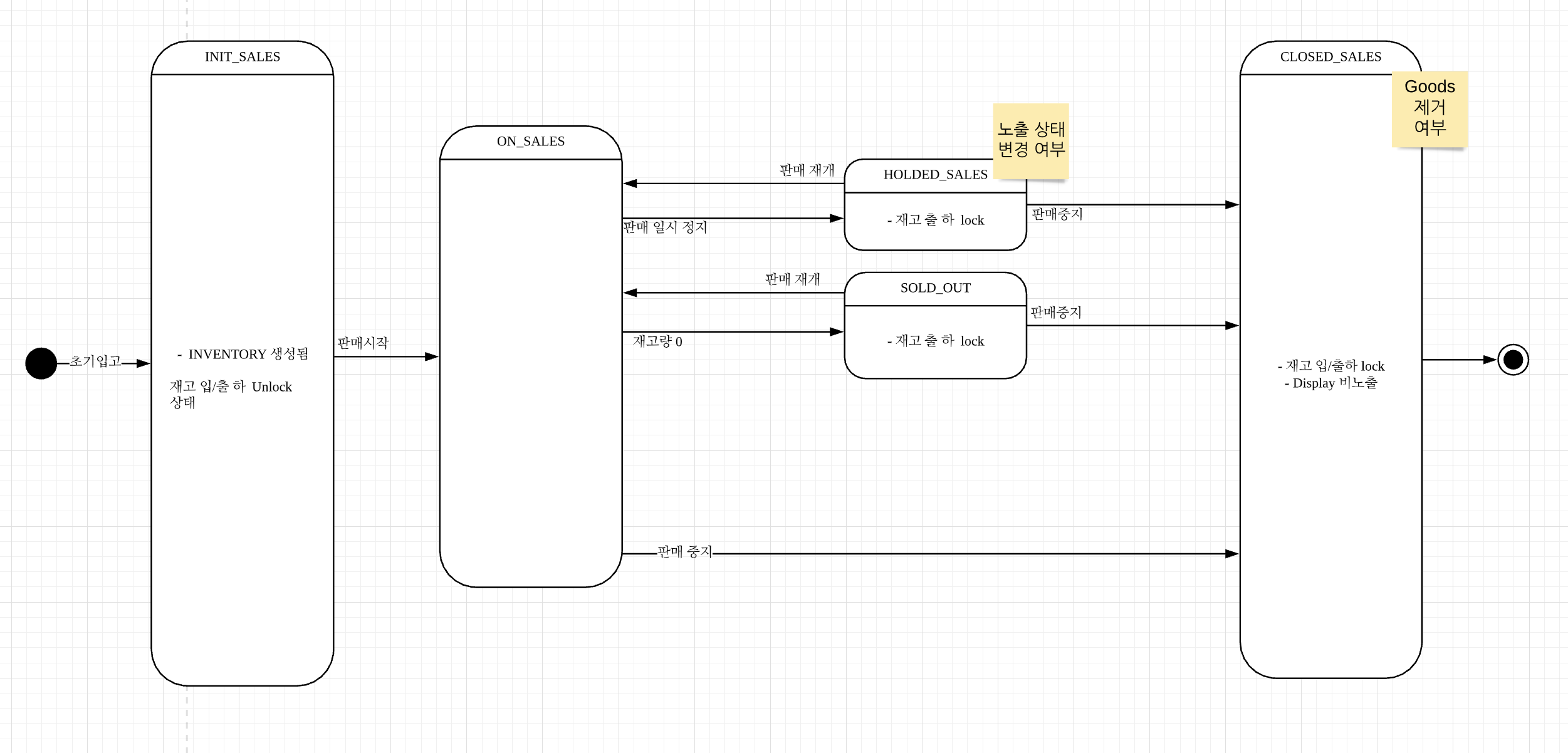1568x753 pixels.
Task: Select the yellow 'Goods 제거 여부' sticky note
Action: point(1429,108)
